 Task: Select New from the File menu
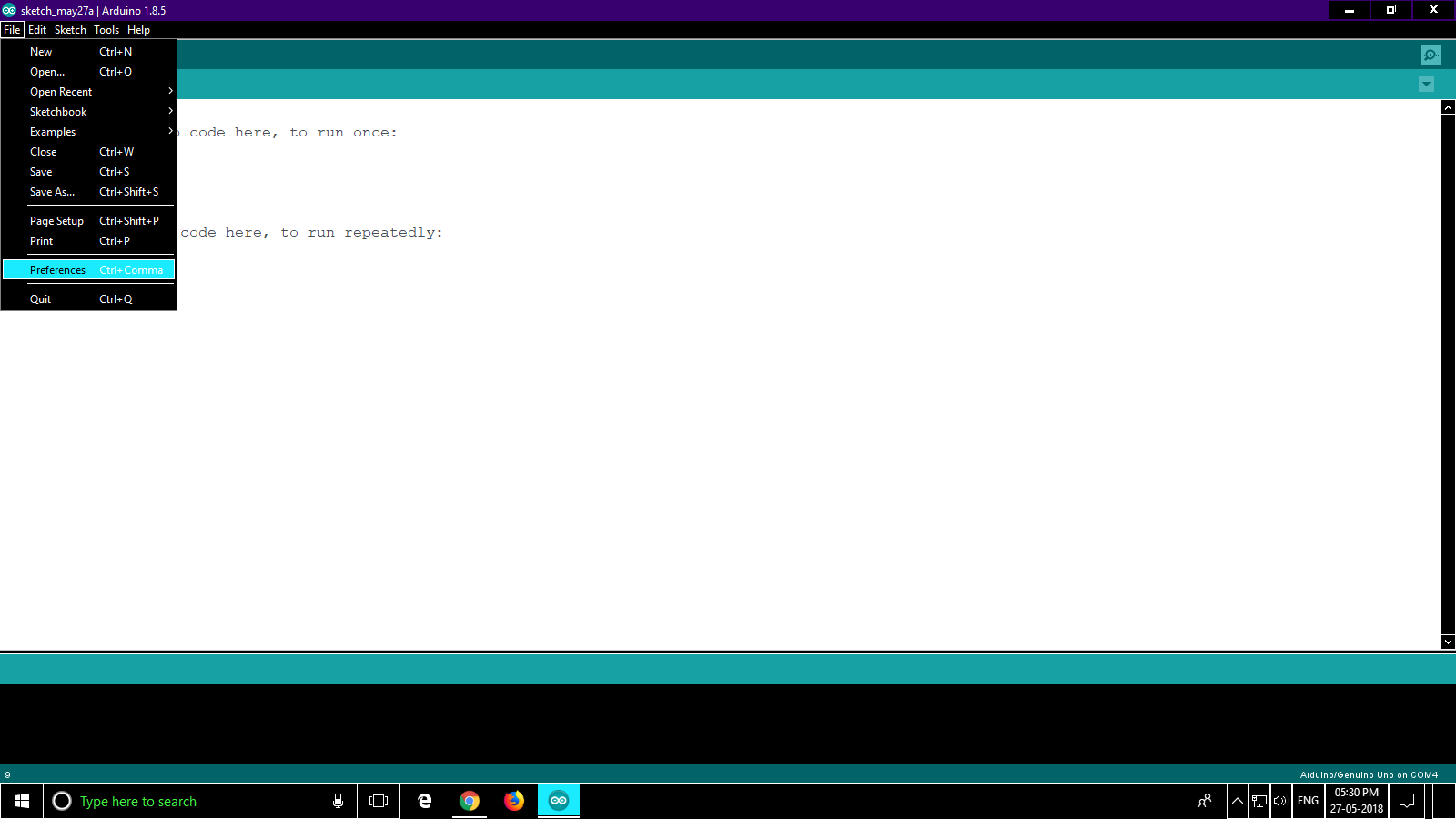pyautogui.click(x=88, y=52)
